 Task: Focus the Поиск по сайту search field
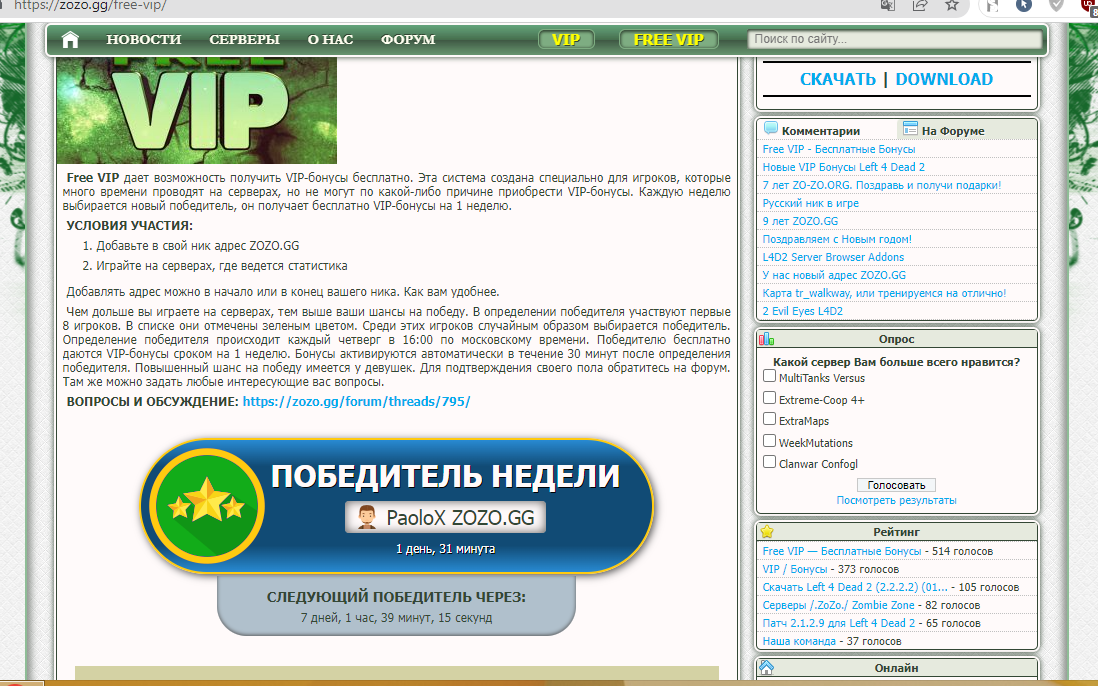pos(895,40)
